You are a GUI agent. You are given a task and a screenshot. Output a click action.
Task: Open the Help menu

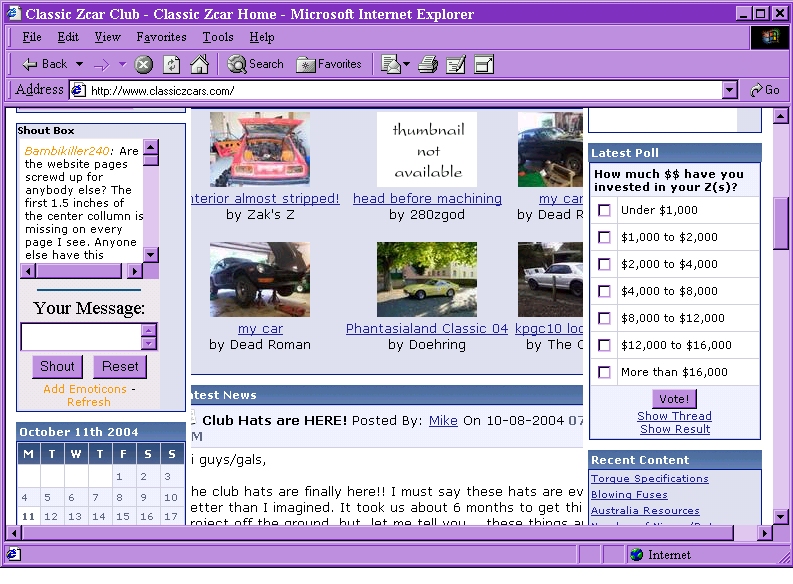(262, 37)
